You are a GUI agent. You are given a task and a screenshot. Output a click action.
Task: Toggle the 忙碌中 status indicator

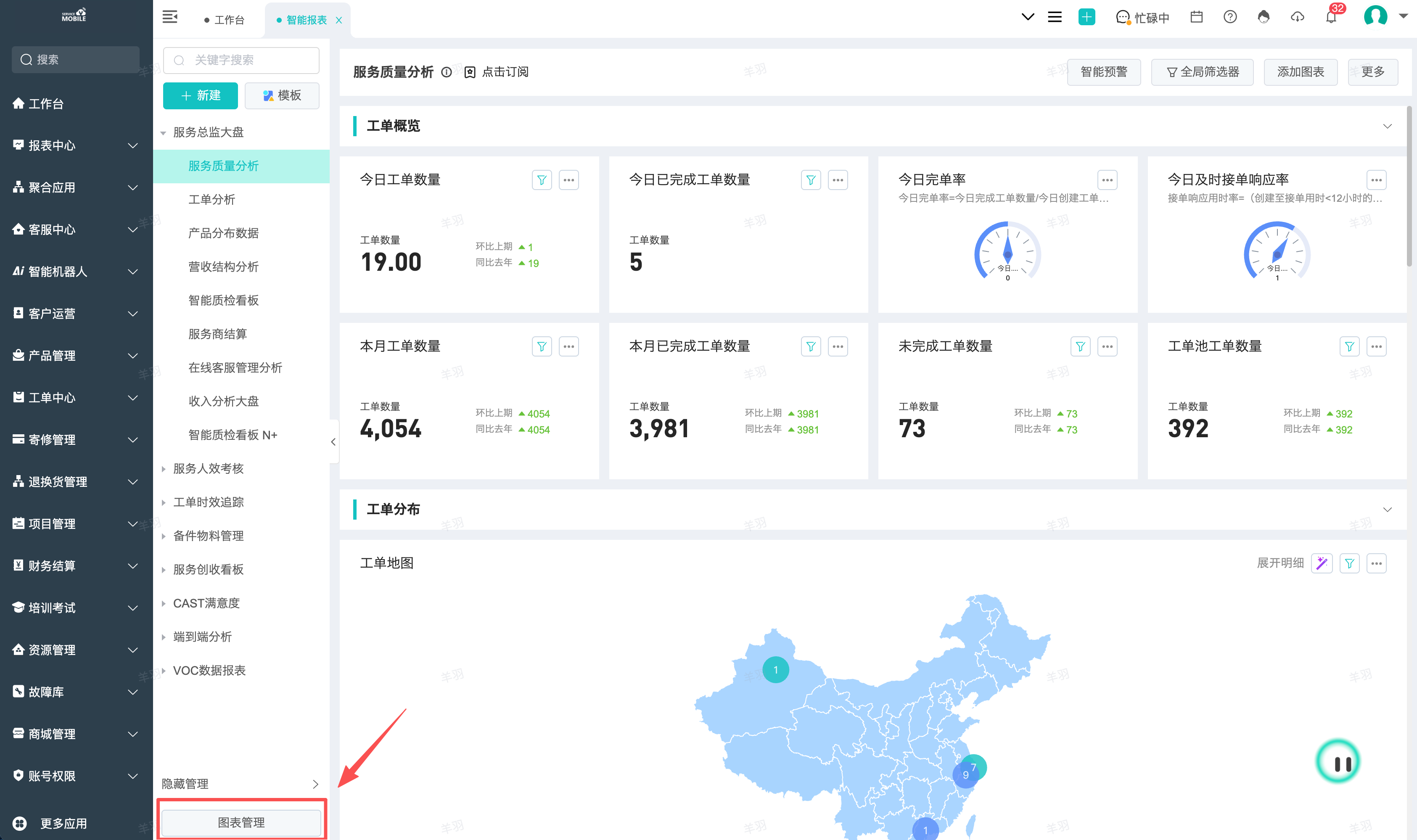(1142, 18)
